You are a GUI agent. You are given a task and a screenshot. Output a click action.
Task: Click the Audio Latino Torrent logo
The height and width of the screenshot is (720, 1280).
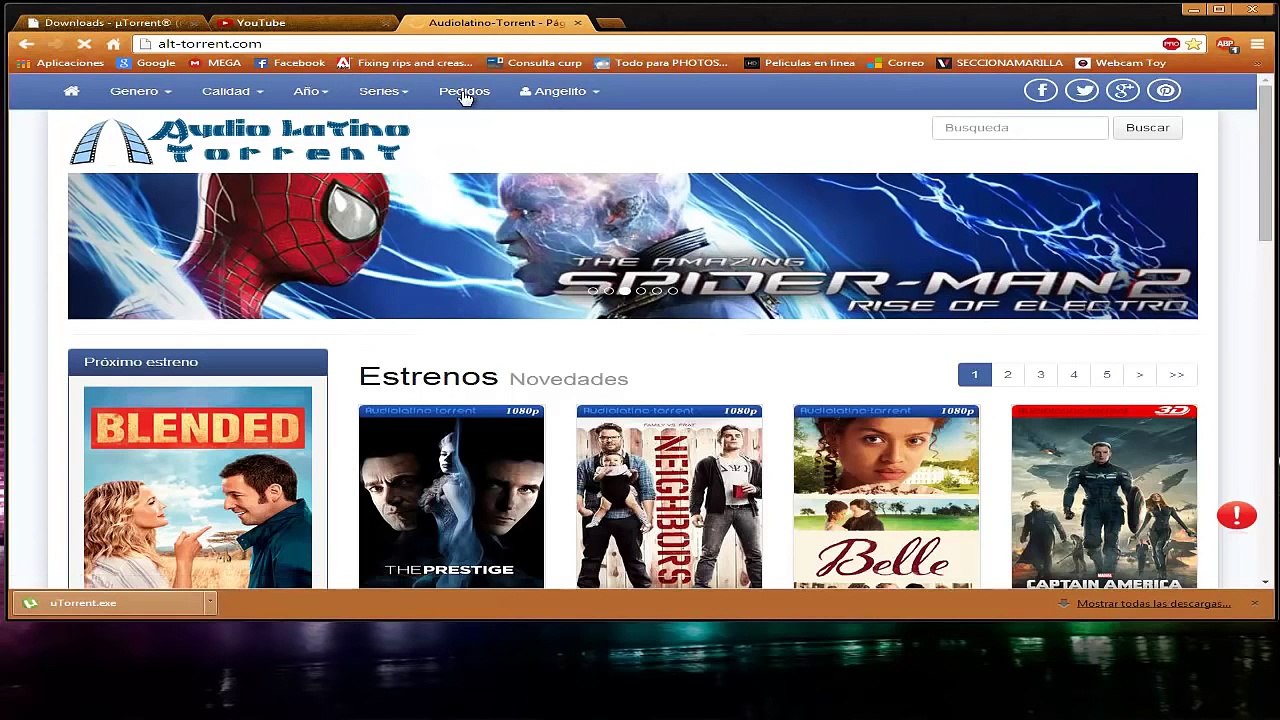click(x=240, y=141)
